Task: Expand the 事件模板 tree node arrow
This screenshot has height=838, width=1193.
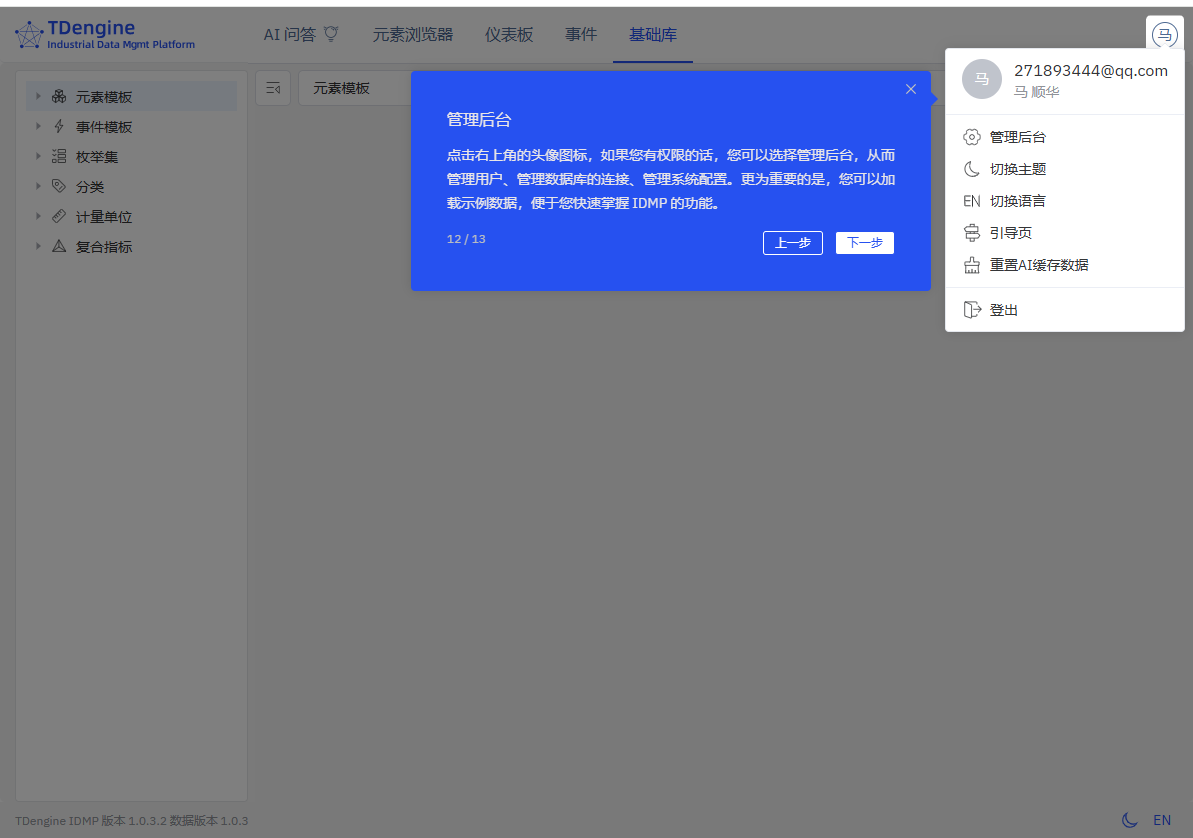Action: tap(38, 126)
